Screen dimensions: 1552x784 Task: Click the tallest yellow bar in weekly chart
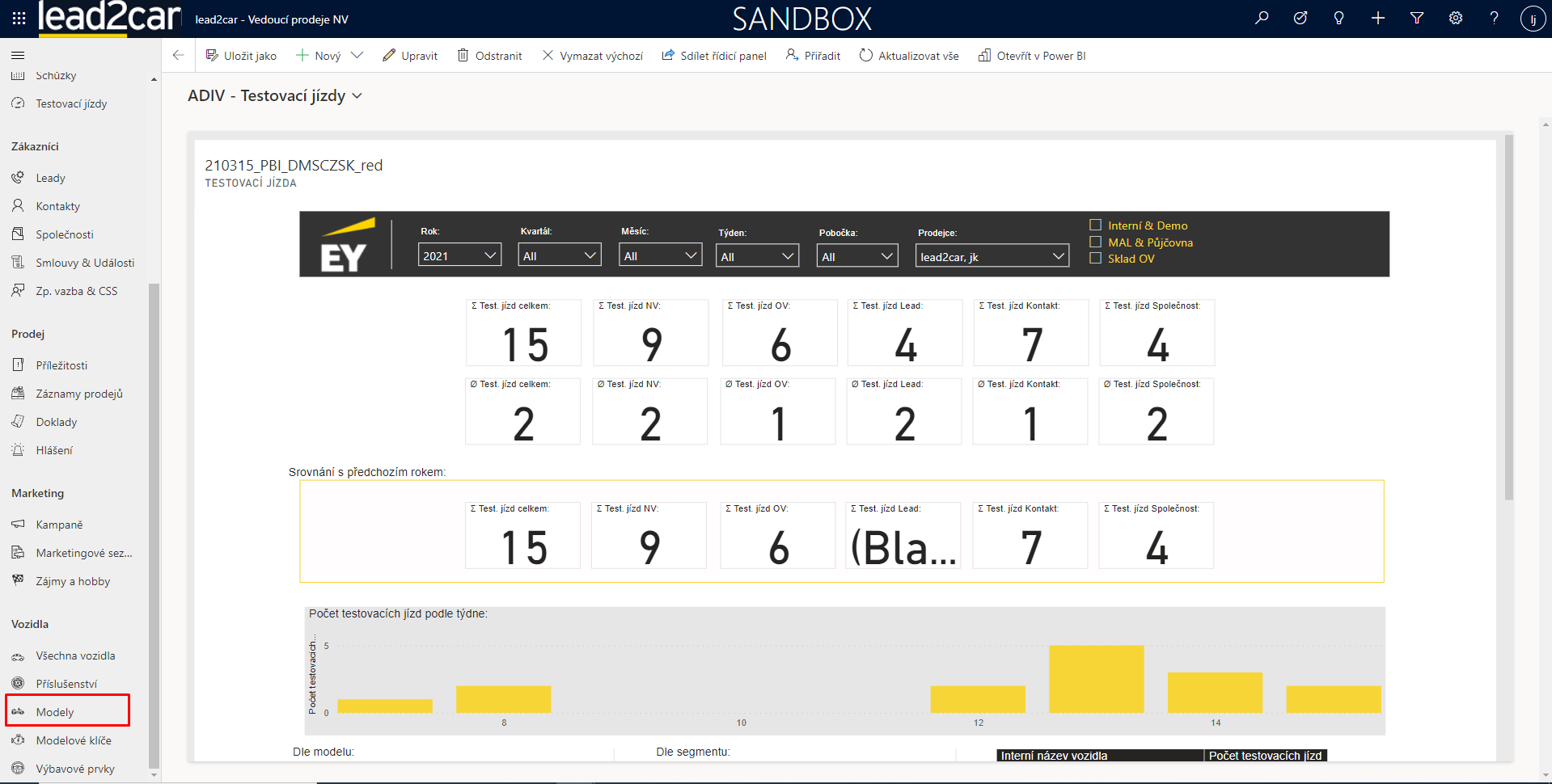click(1096, 679)
